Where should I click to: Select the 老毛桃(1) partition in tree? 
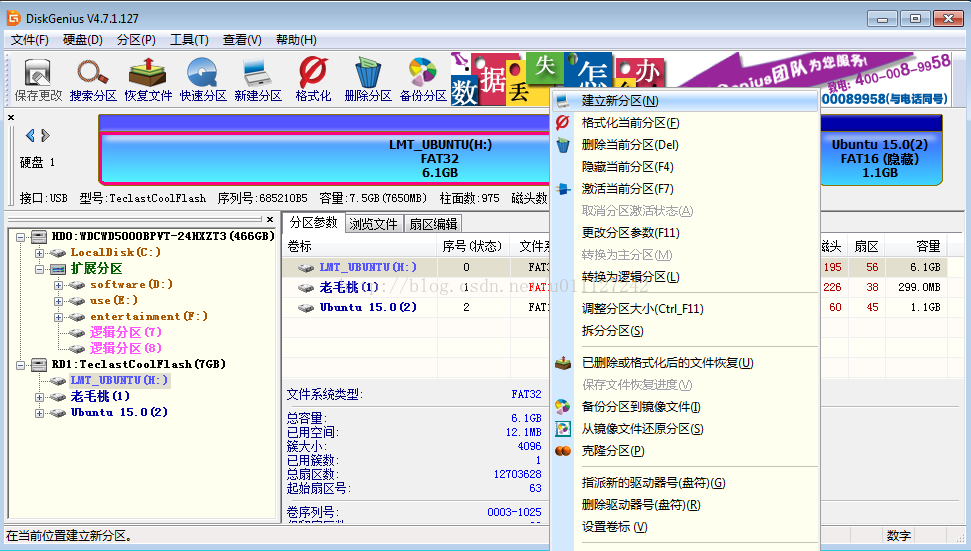click(x=100, y=396)
